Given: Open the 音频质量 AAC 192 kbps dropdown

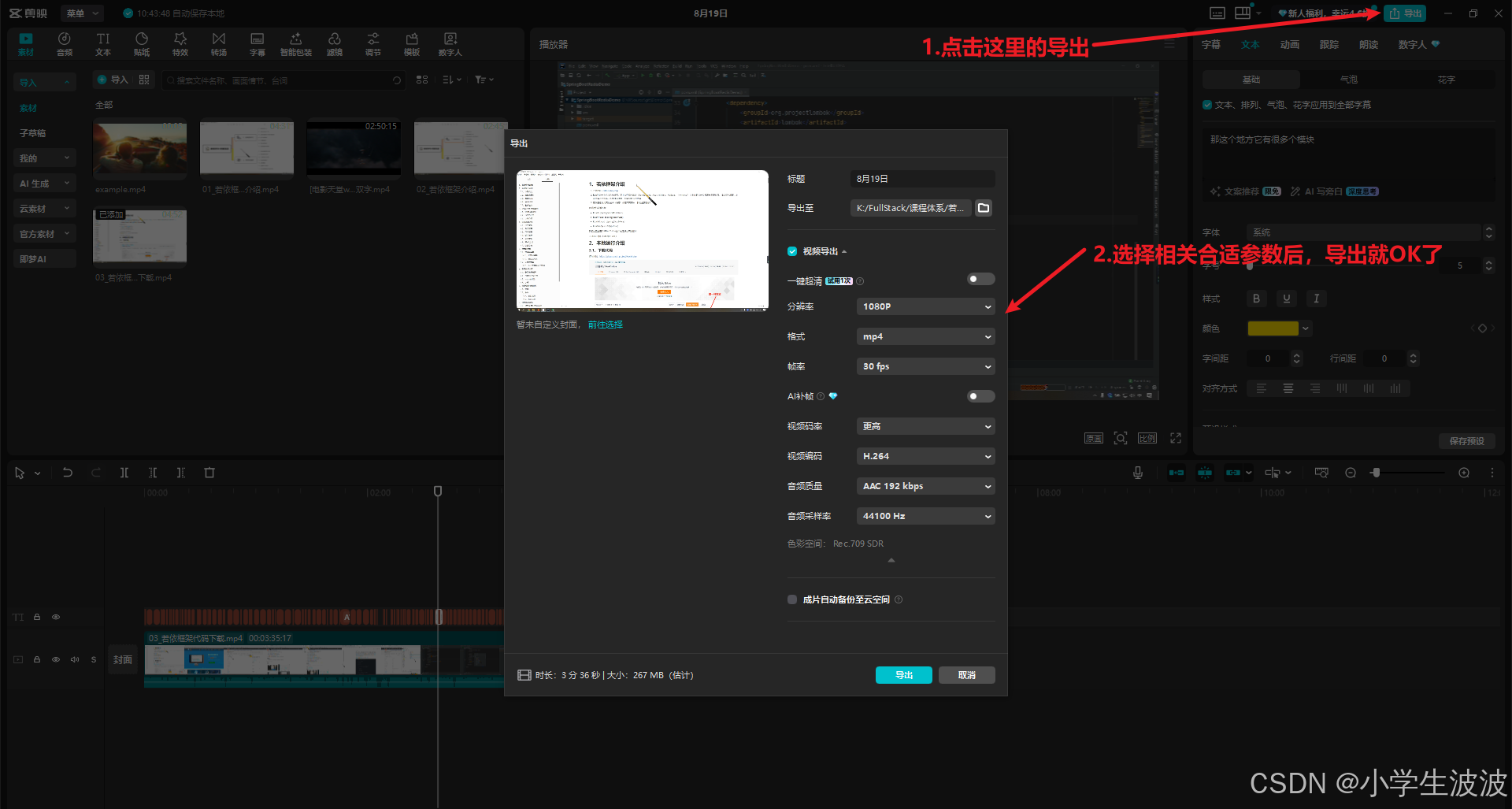Looking at the screenshot, I should point(925,486).
